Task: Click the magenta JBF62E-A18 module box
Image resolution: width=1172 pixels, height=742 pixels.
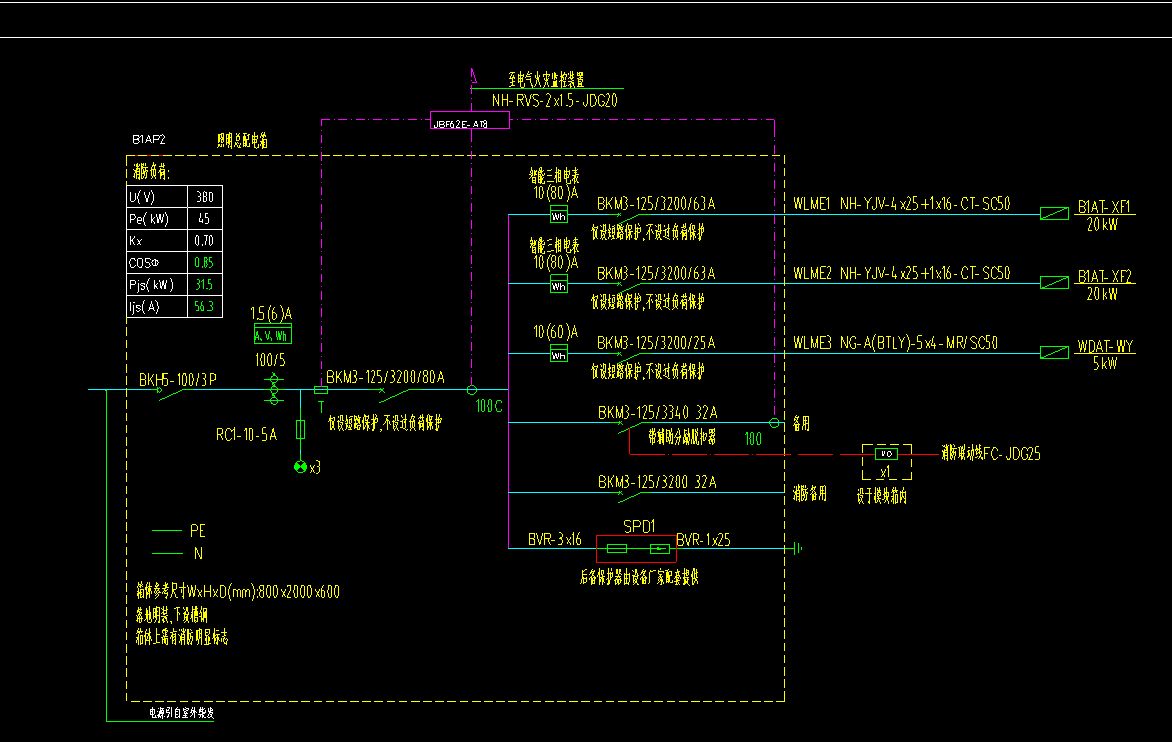Action: click(470, 120)
